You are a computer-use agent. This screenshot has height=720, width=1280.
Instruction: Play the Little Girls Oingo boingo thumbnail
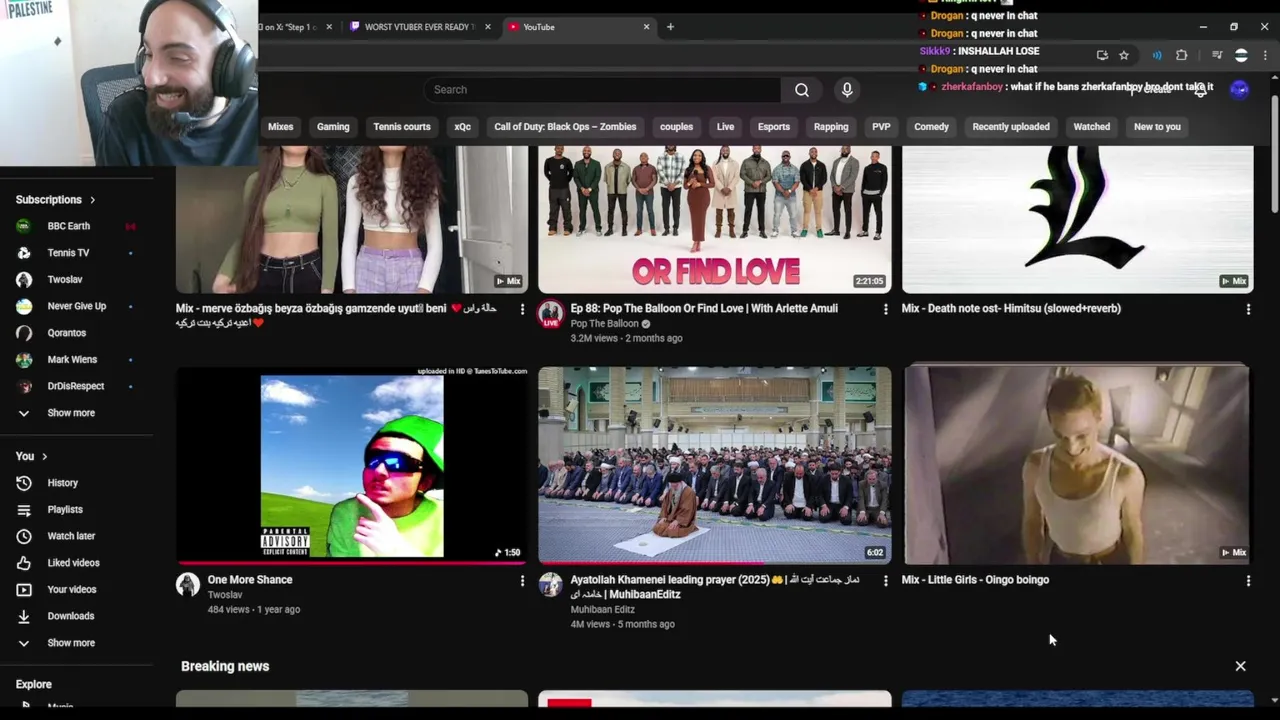pos(1077,465)
